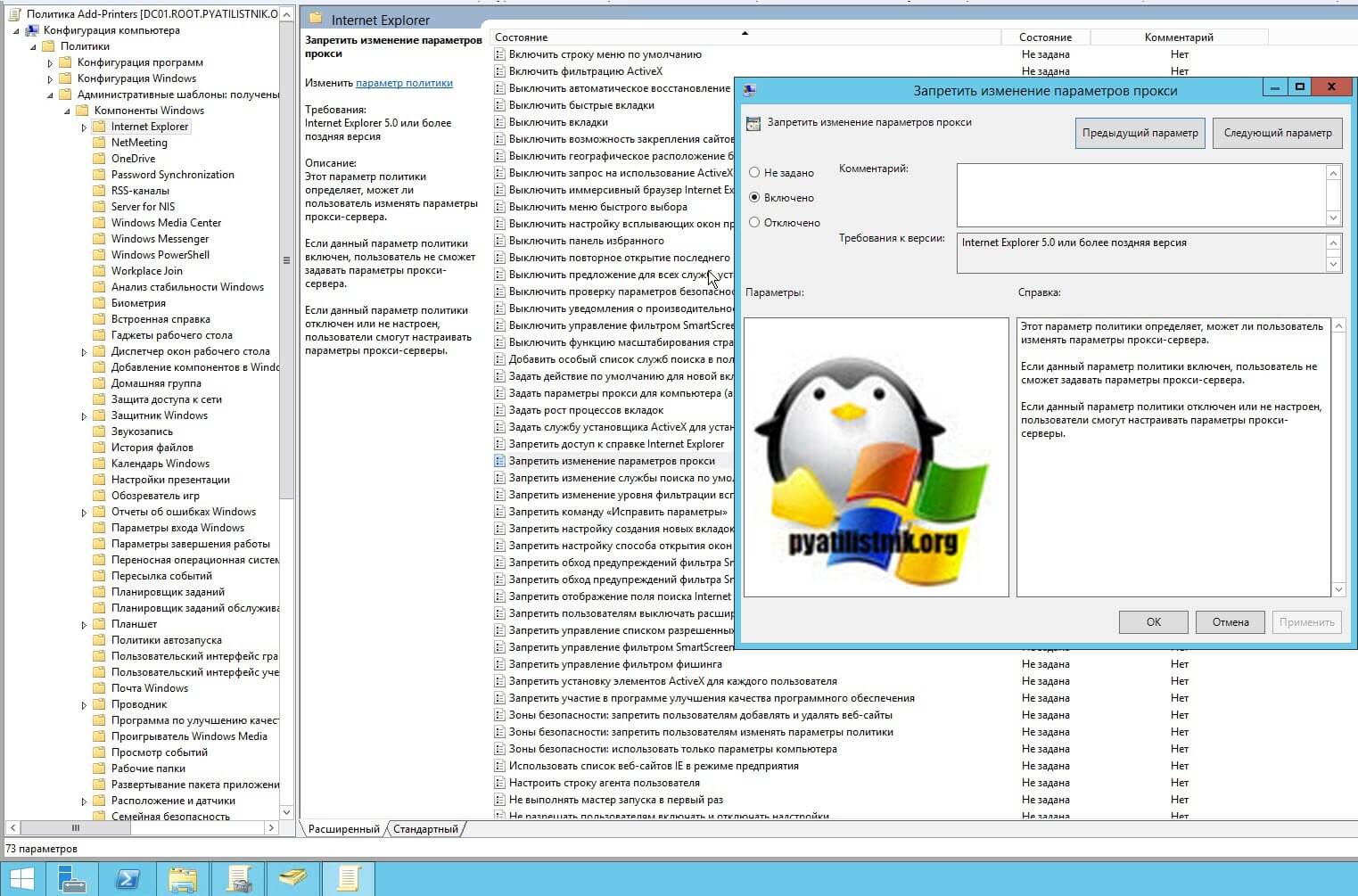The width and height of the screenshot is (1358, 896).
Task: Launch File Explorer from the taskbar
Action: (x=183, y=879)
